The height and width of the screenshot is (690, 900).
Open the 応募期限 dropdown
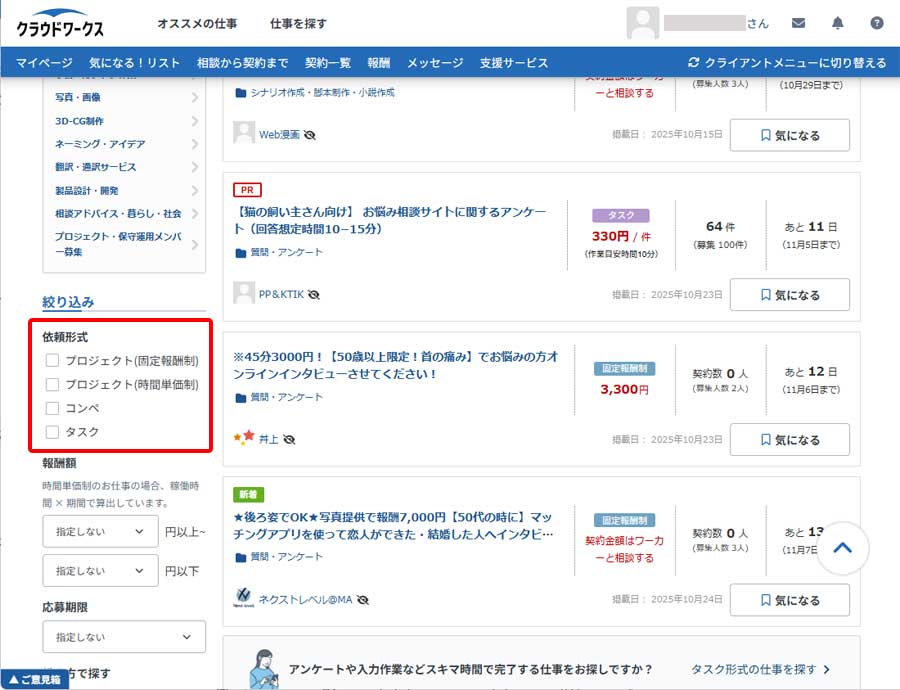[124, 637]
